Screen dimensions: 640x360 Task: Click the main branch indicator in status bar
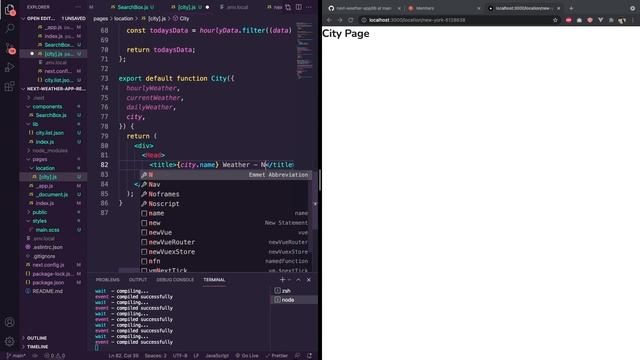coord(16,356)
